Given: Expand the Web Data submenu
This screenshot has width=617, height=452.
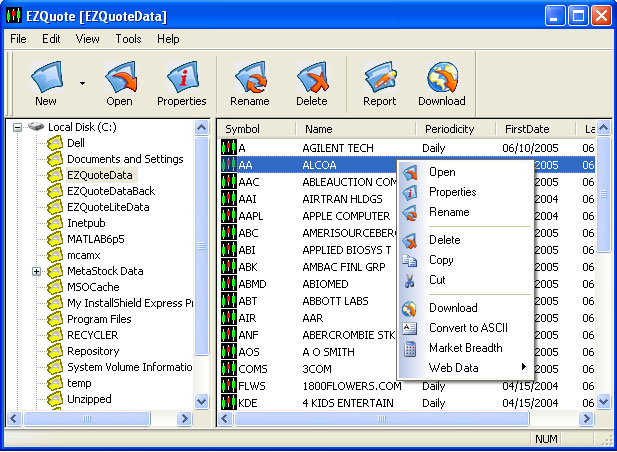Looking at the screenshot, I should (x=466, y=368).
